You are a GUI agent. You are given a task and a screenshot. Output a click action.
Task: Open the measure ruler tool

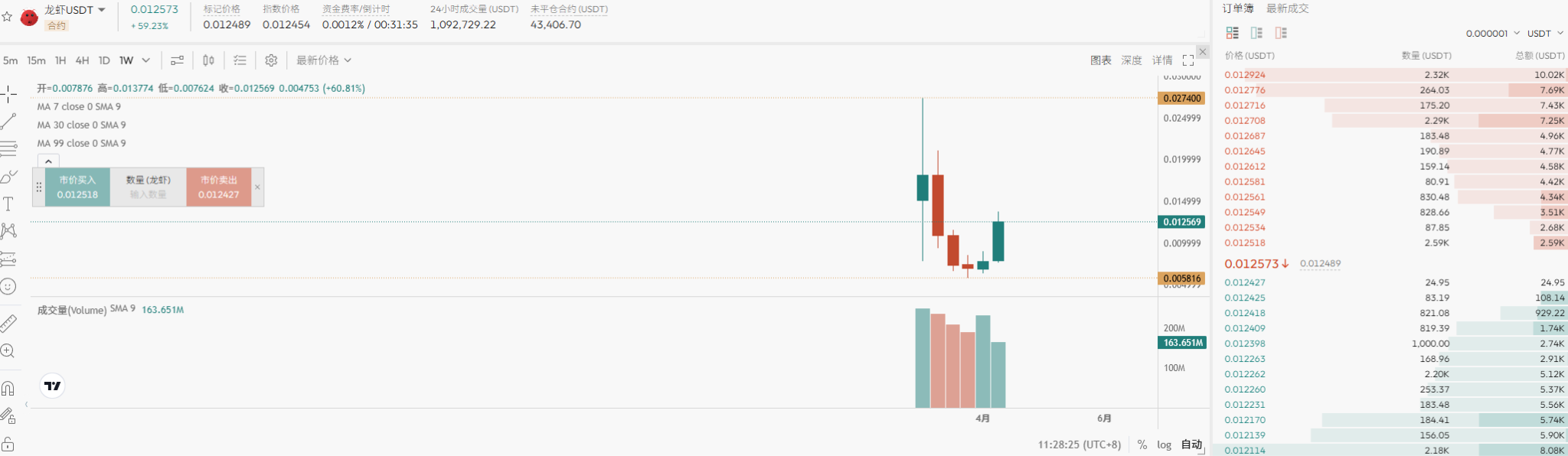[x=8, y=323]
